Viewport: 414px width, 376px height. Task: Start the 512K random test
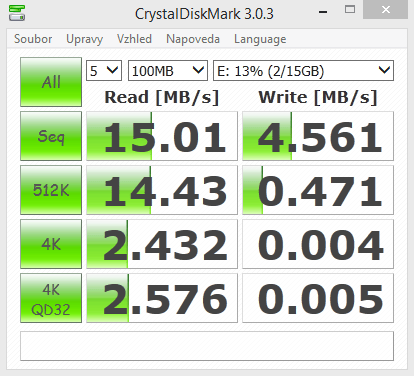point(51,190)
